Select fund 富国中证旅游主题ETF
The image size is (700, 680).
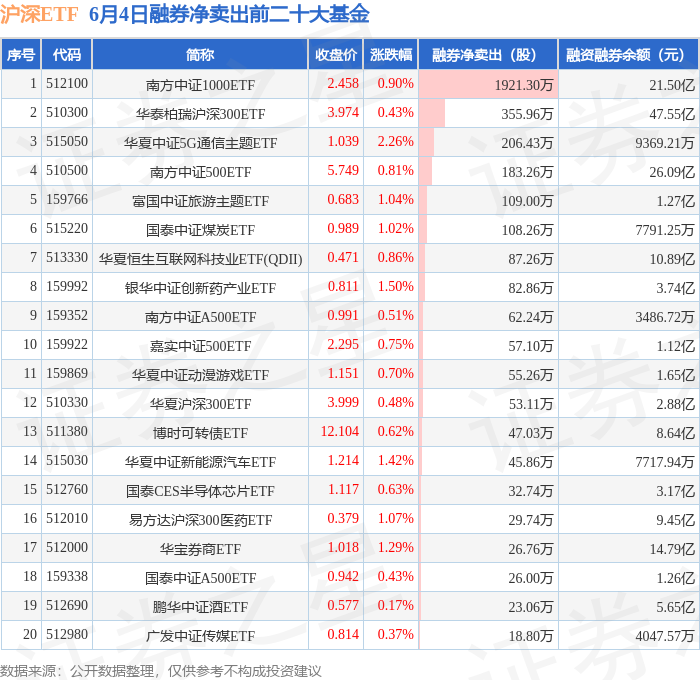[200, 201]
